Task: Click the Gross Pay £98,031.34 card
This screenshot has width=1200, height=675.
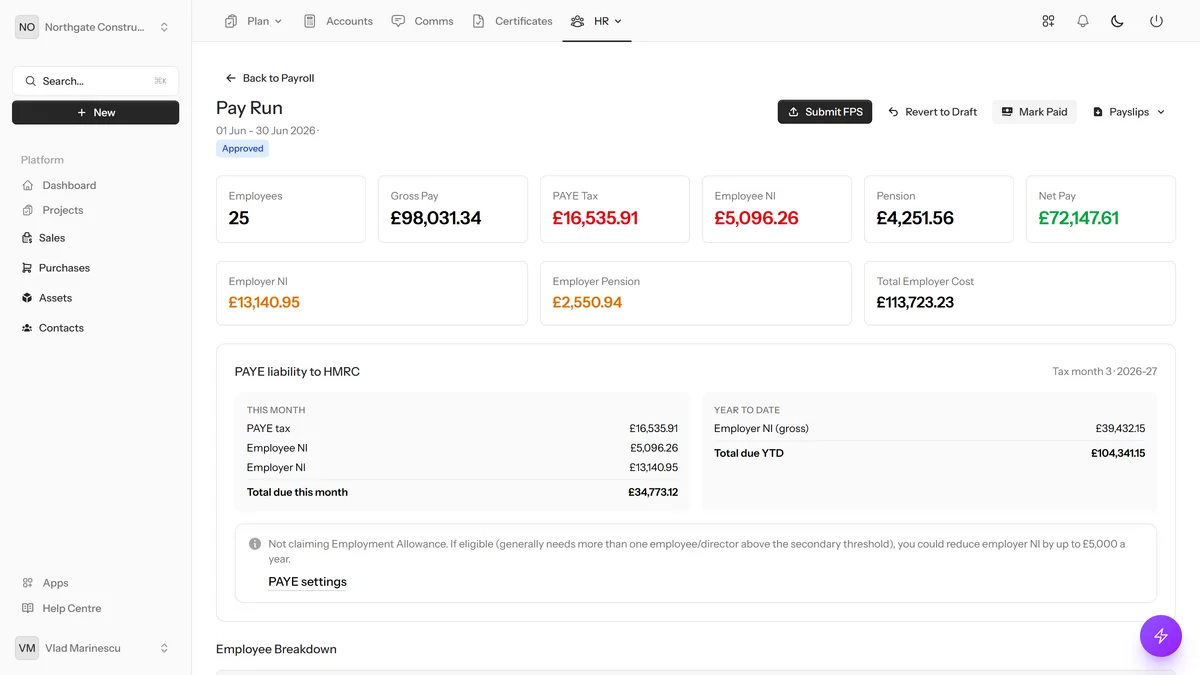Action: pyautogui.click(x=453, y=209)
